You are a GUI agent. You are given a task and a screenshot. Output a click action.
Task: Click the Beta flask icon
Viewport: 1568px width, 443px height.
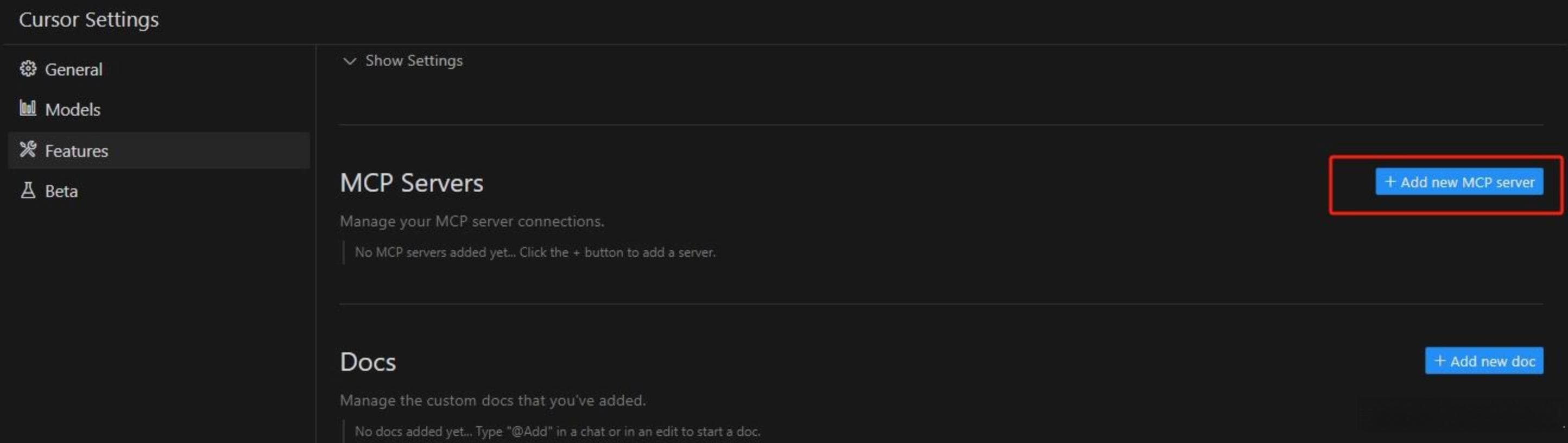[x=28, y=191]
